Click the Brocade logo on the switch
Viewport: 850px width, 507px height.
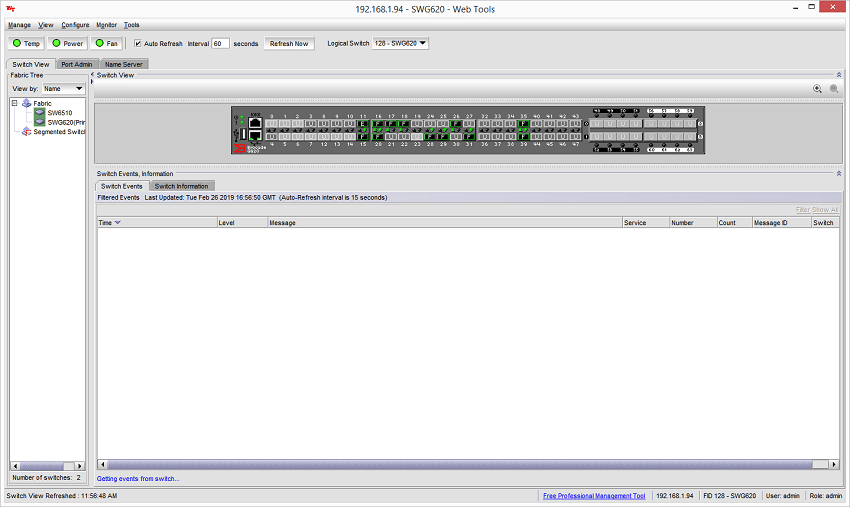click(x=239, y=149)
